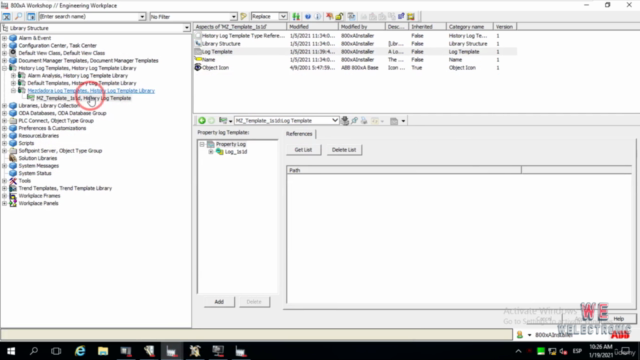Click the blue question mark help icon
The height and width of the screenshot is (360, 640).
click(x=308, y=17)
